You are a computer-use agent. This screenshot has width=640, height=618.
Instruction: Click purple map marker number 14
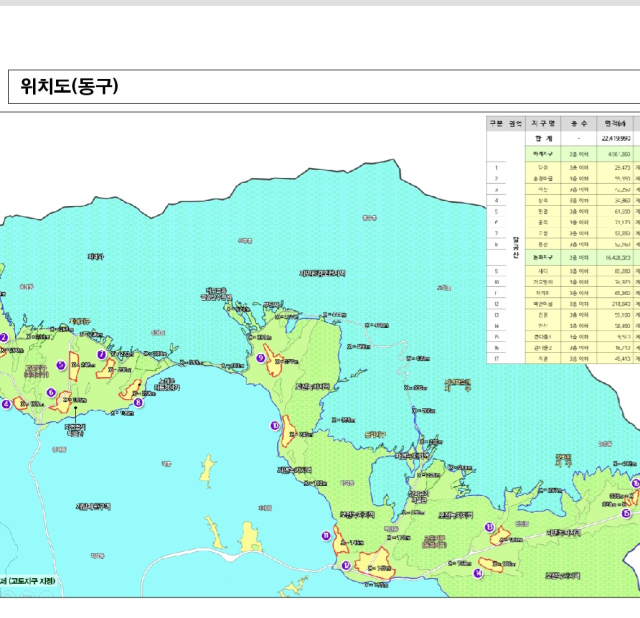click(478, 574)
